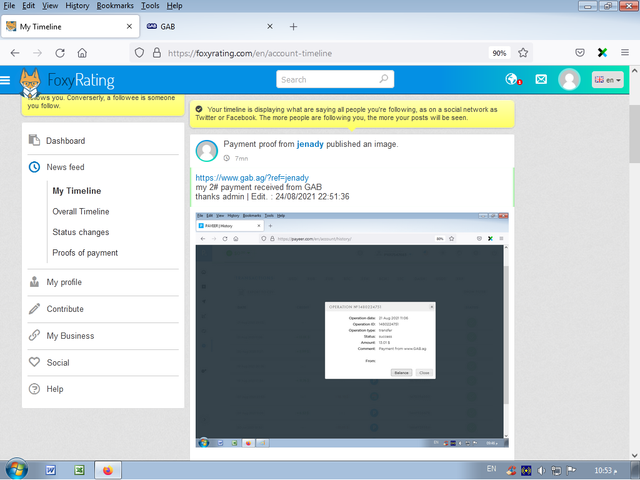
Task: Open Word from the taskbar
Action: pyautogui.click(x=51, y=470)
